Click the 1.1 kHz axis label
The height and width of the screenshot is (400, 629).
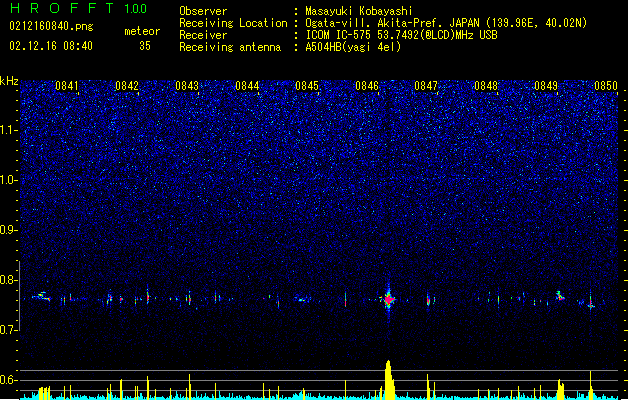(9, 130)
